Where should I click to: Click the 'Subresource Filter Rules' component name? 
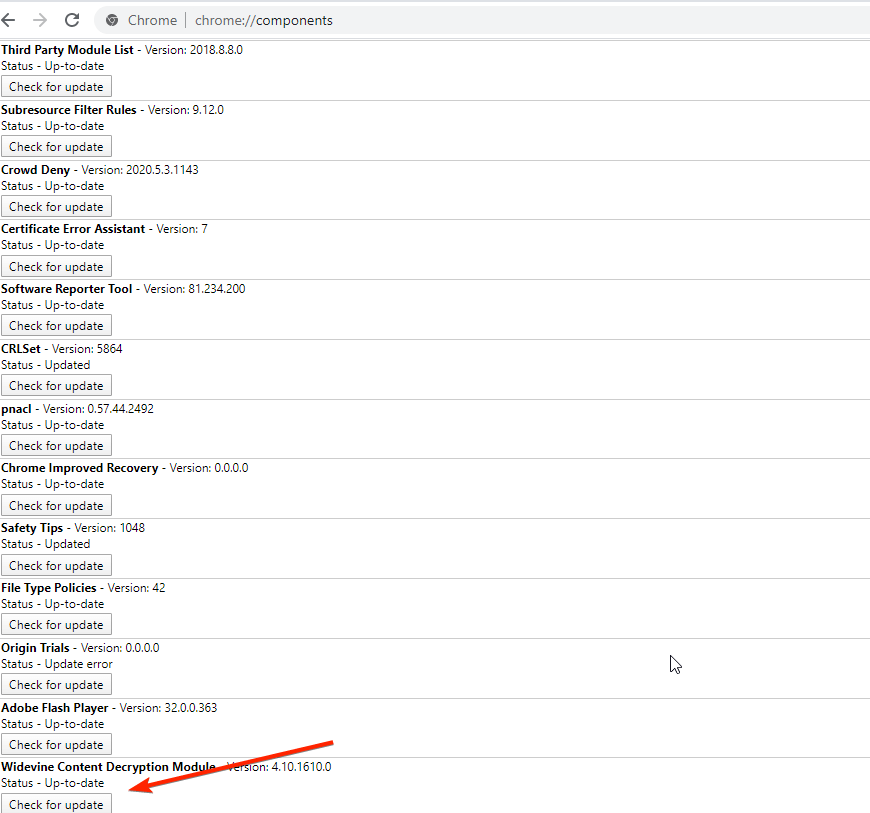[x=69, y=110]
